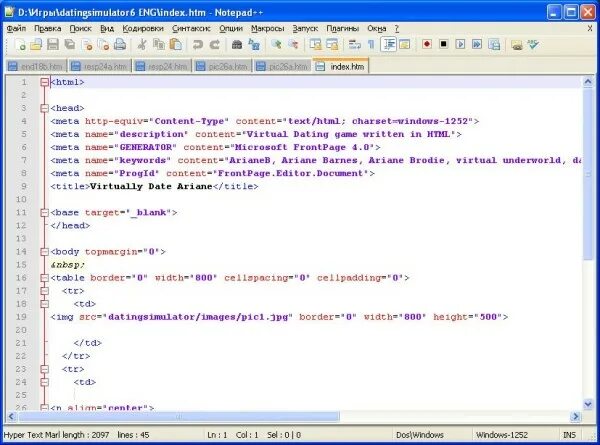Create a new document with the New toolbar icon

(x=20, y=45)
